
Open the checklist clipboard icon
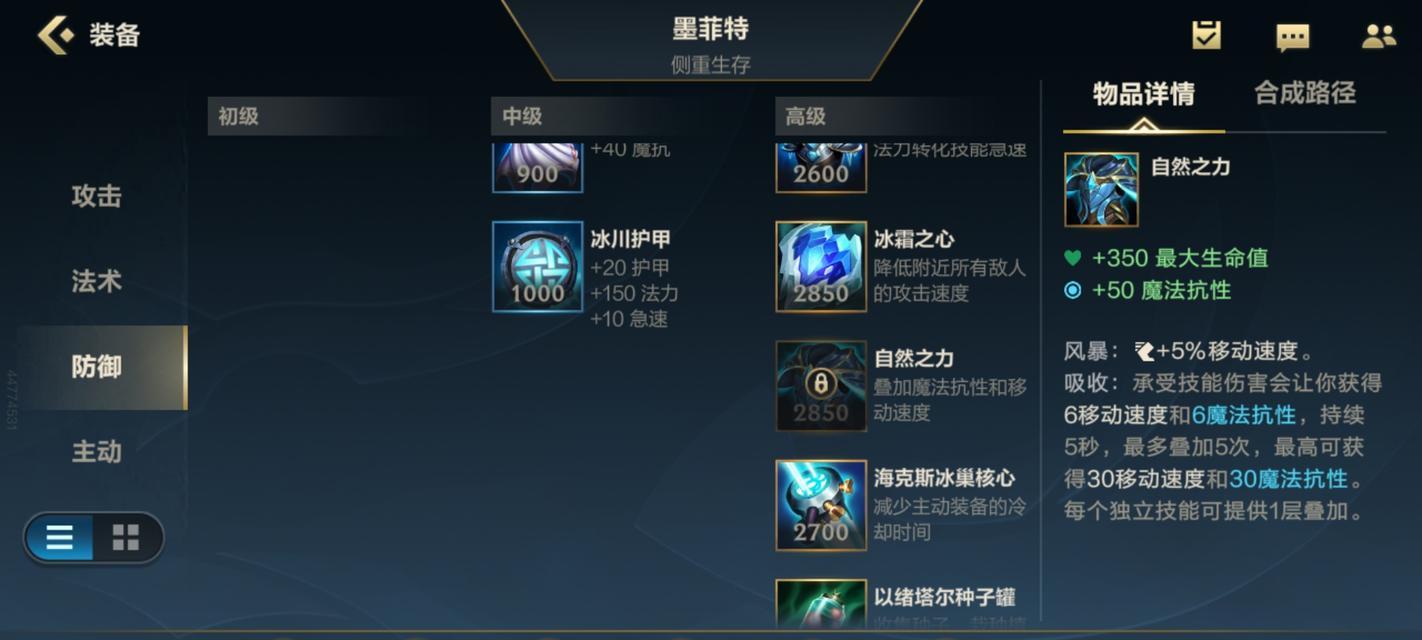pyautogui.click(x=1207, y=36)
